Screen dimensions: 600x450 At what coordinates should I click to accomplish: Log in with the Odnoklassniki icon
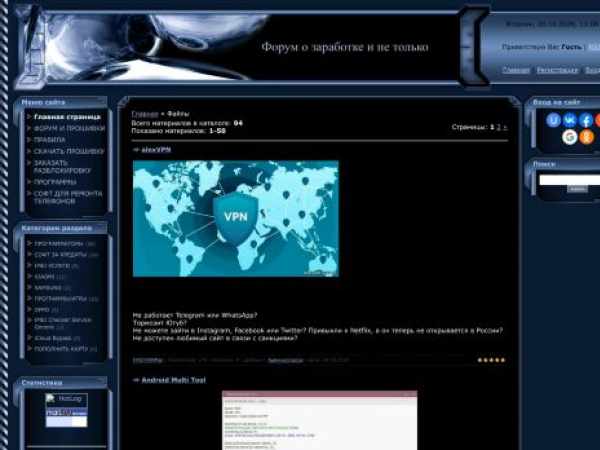[586, 137]
